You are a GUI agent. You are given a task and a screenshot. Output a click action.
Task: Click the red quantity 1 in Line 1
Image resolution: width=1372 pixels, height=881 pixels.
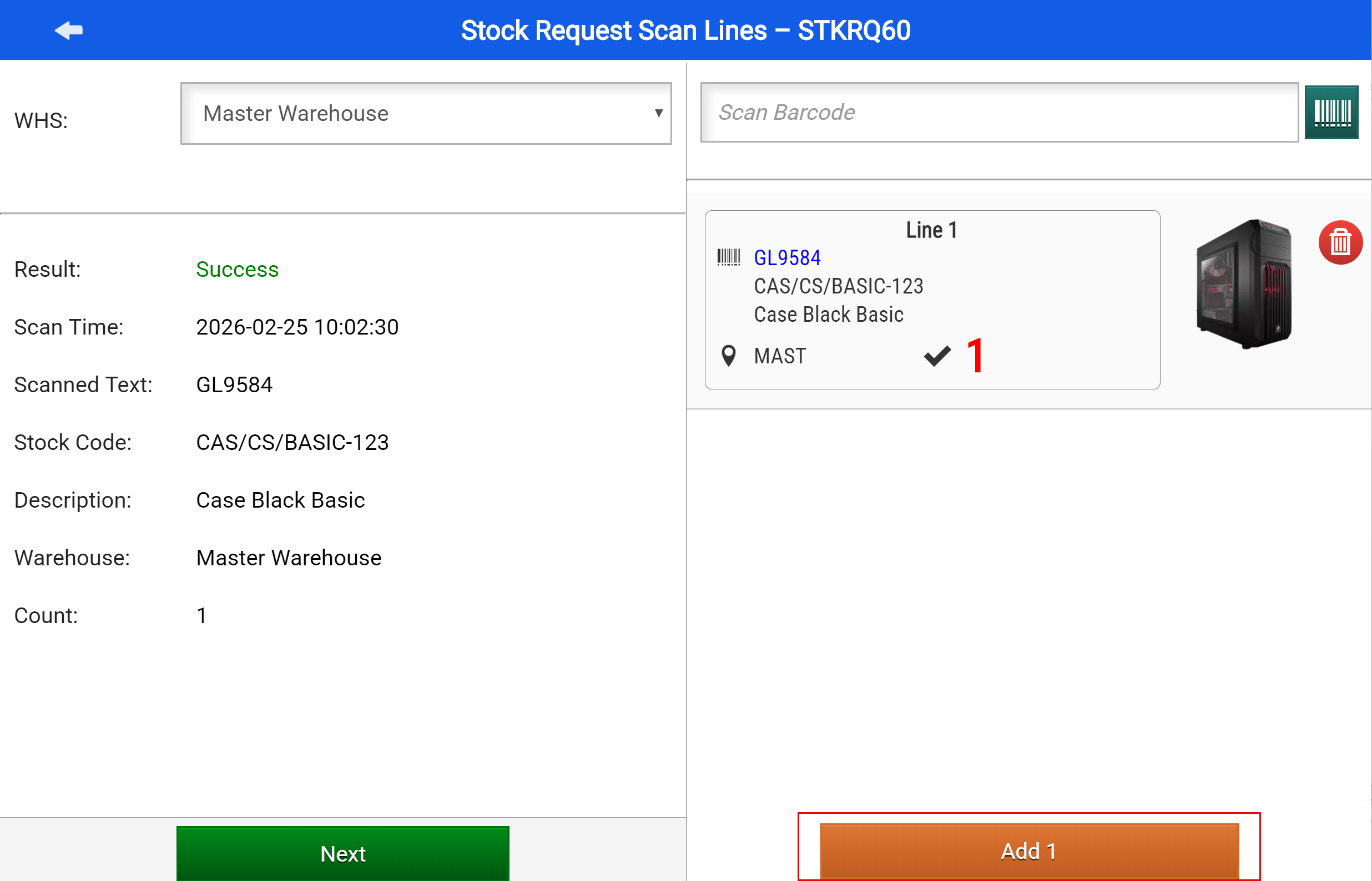tap(975, 356)
